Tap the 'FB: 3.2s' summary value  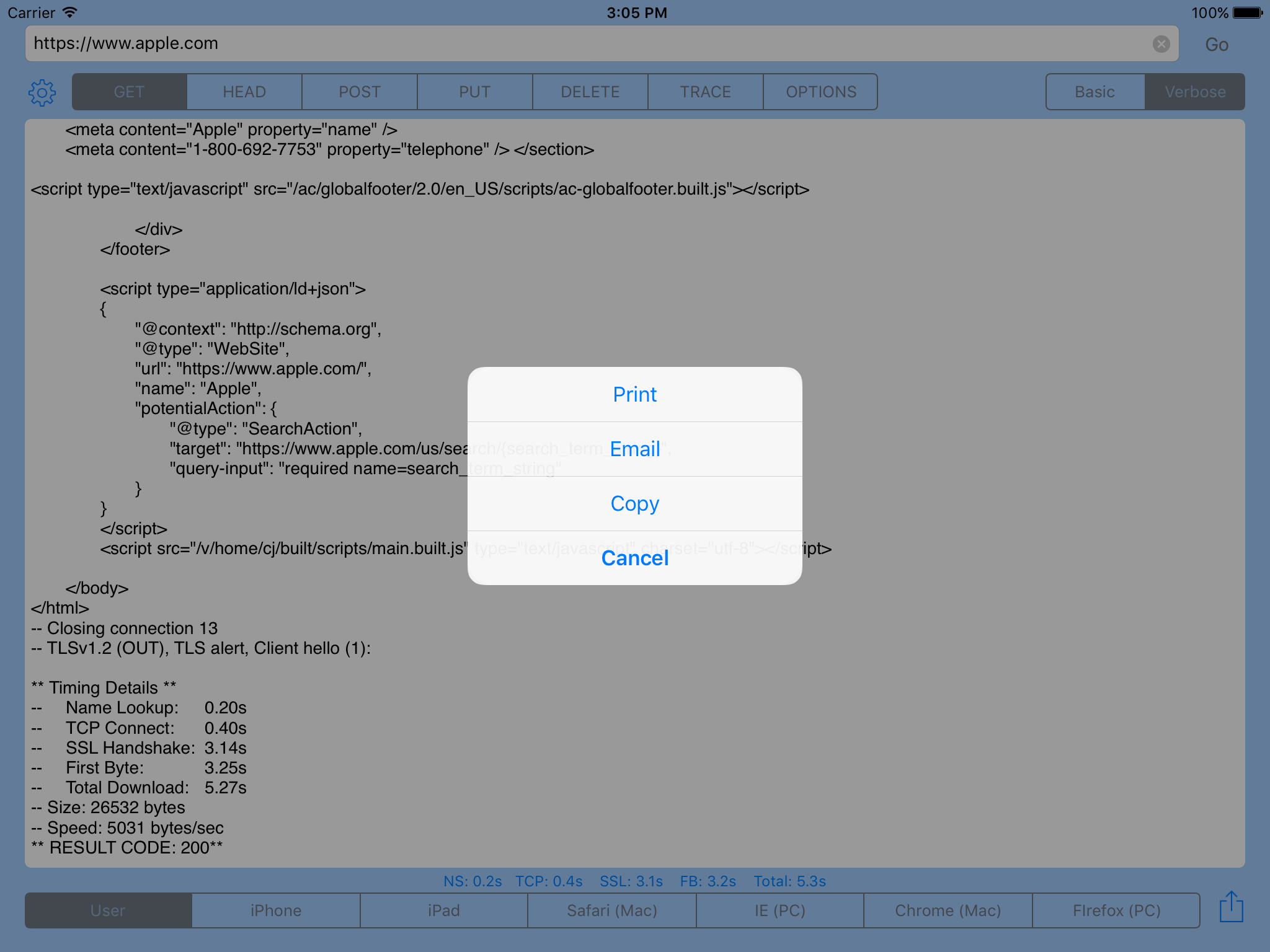click(708, 881)
